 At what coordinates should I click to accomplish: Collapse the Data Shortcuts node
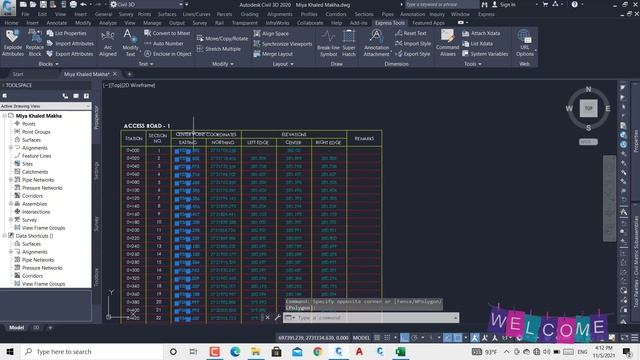4,236
